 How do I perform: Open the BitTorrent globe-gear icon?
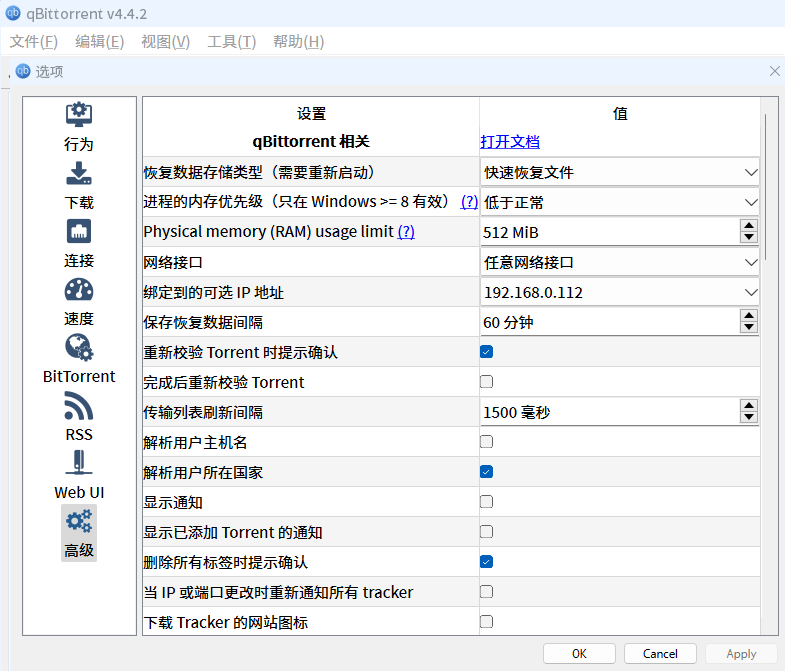tap(79, 348)
